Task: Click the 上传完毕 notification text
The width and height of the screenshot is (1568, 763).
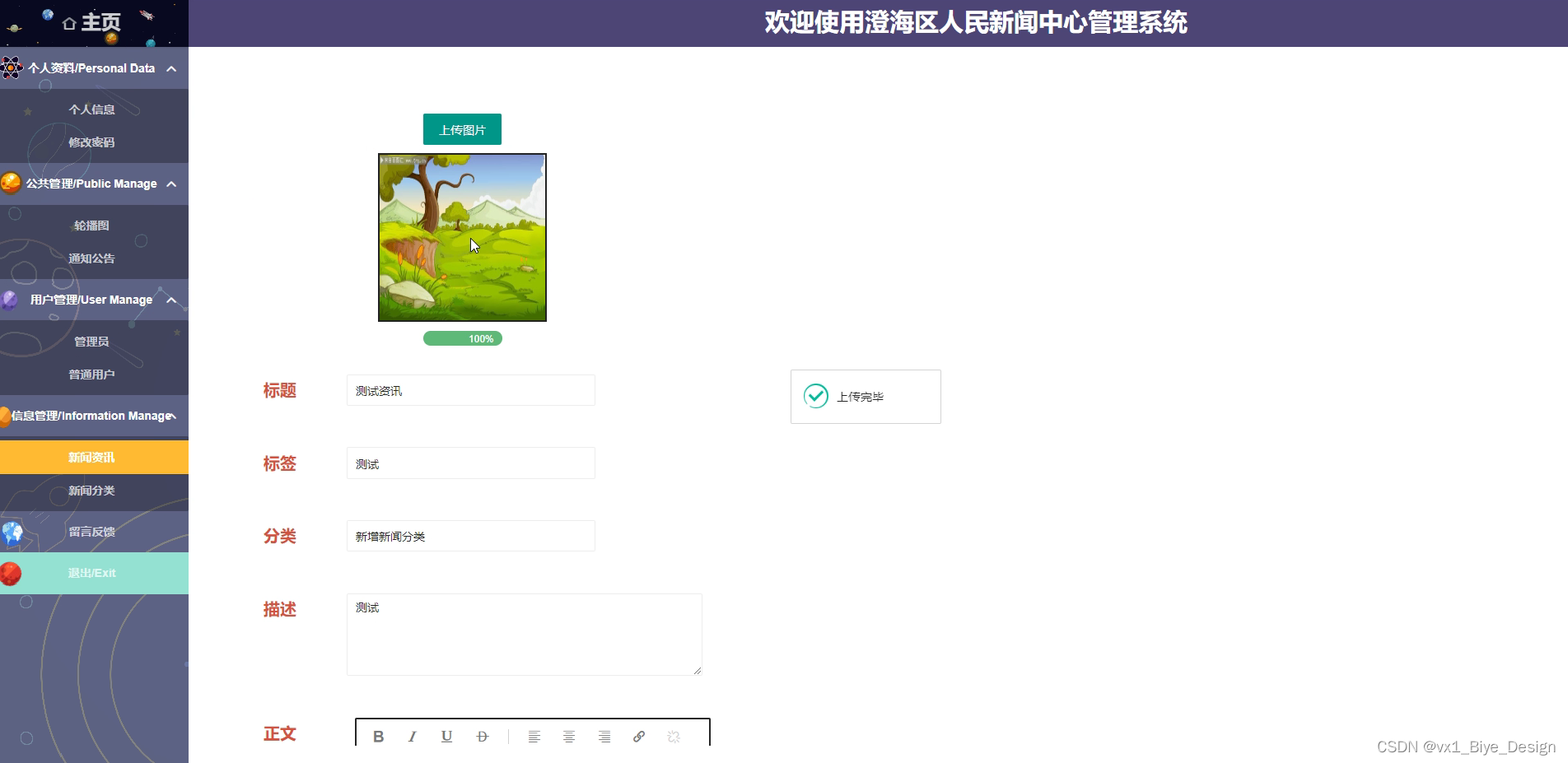Action: 861,397
